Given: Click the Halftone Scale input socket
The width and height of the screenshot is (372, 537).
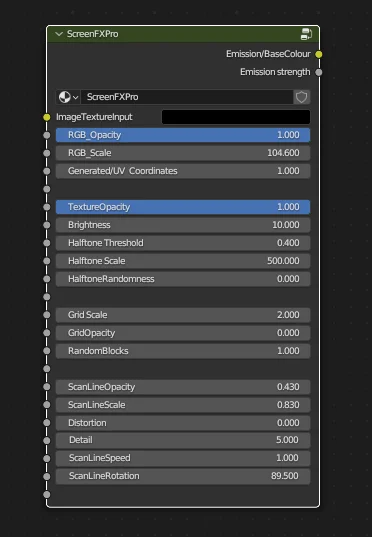Looking at the screenshot, I should click(x=47, y=261).
